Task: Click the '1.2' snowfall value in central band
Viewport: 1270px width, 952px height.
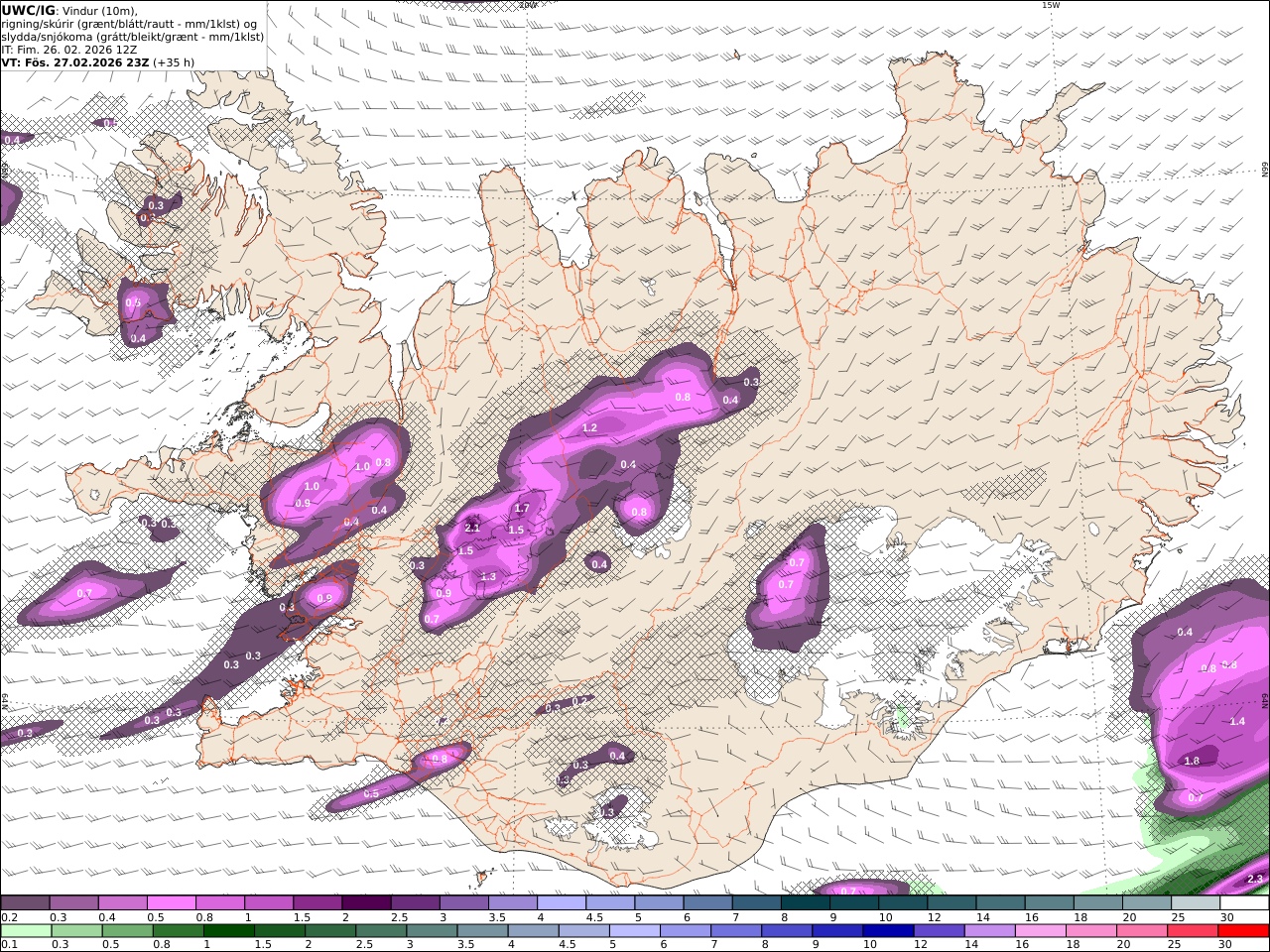Action: pos(589,428)
